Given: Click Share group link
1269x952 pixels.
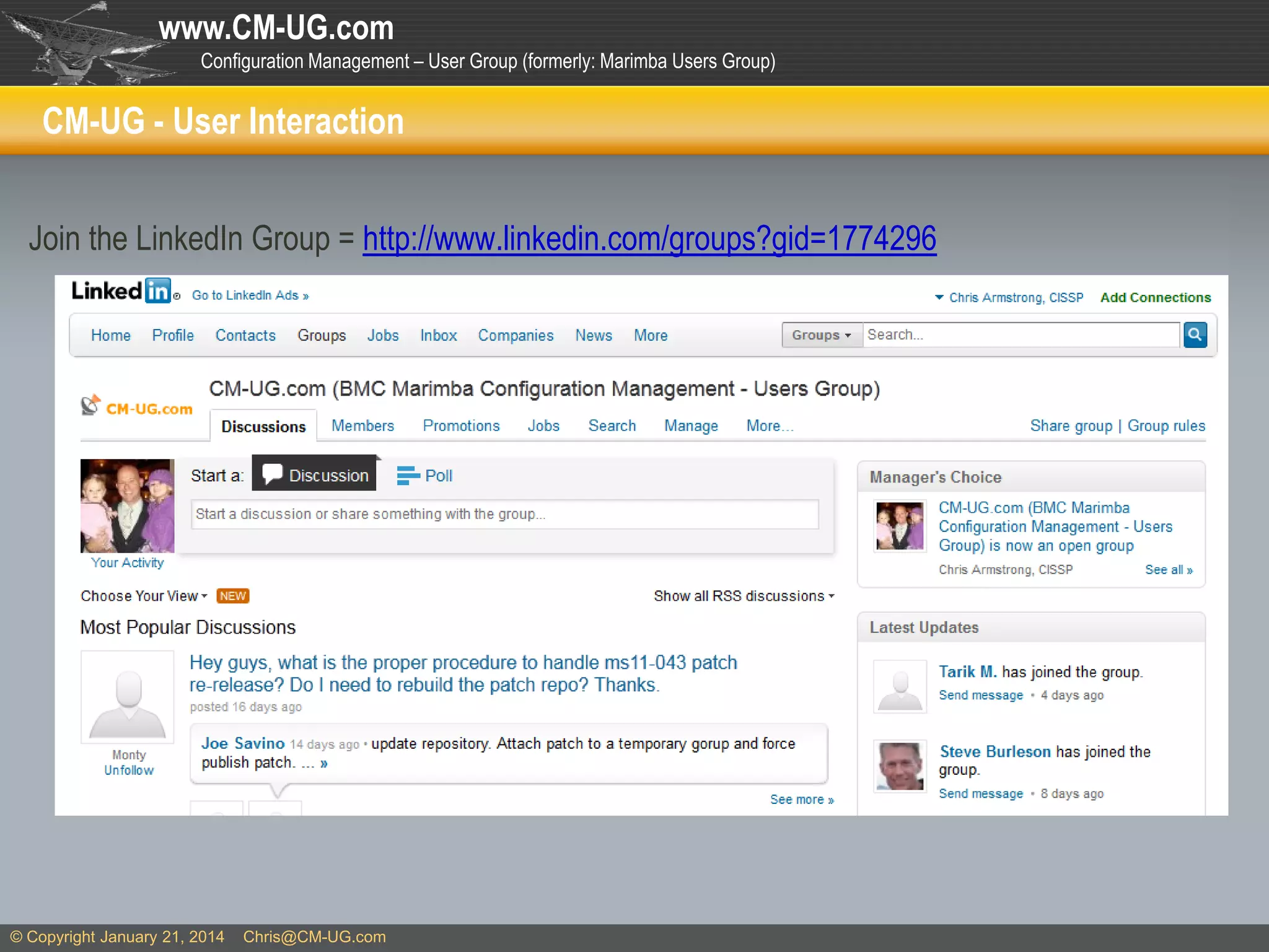Looking at the screenshot, I should [x=1071, y=426].
